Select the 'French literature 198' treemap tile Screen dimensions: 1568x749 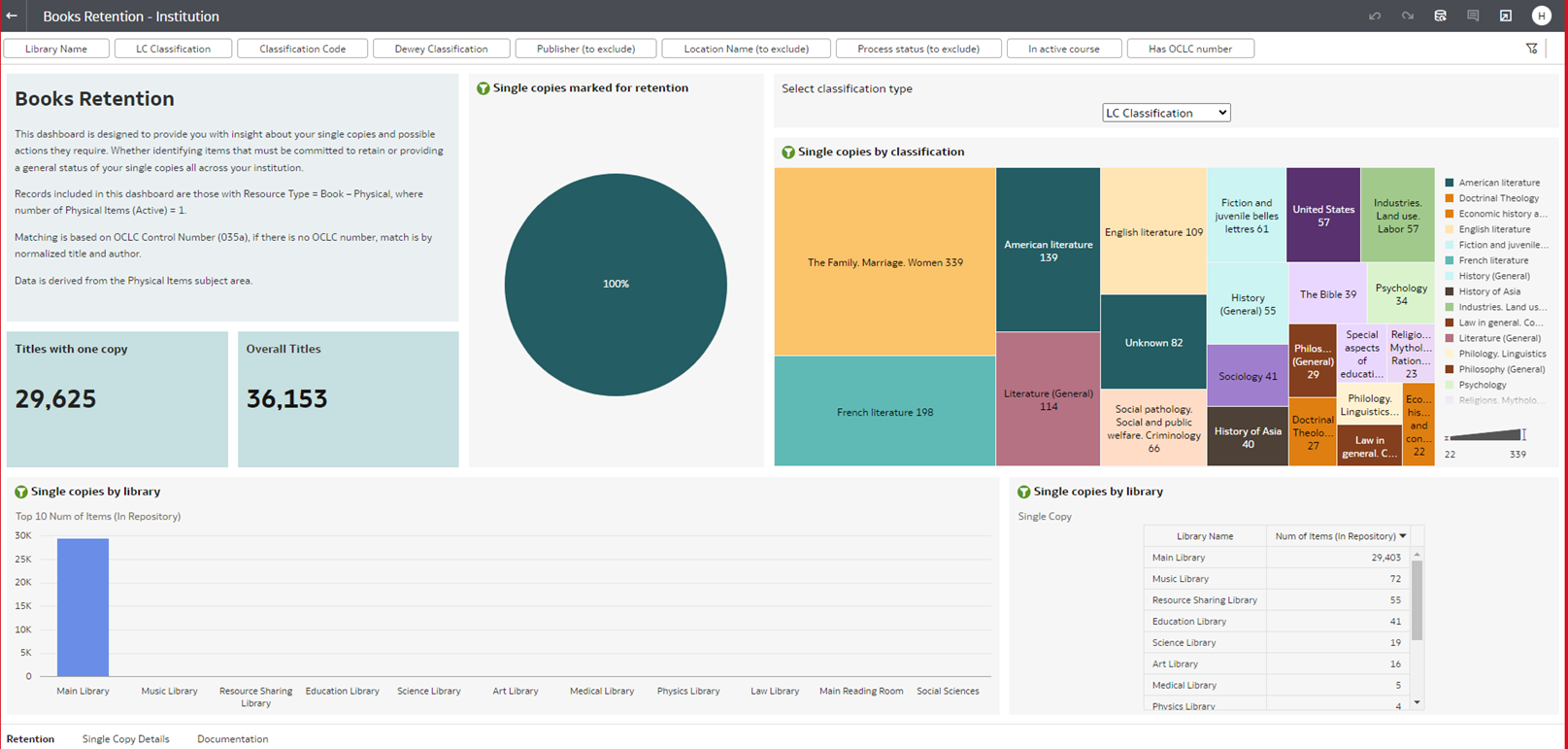pos(885,412)
